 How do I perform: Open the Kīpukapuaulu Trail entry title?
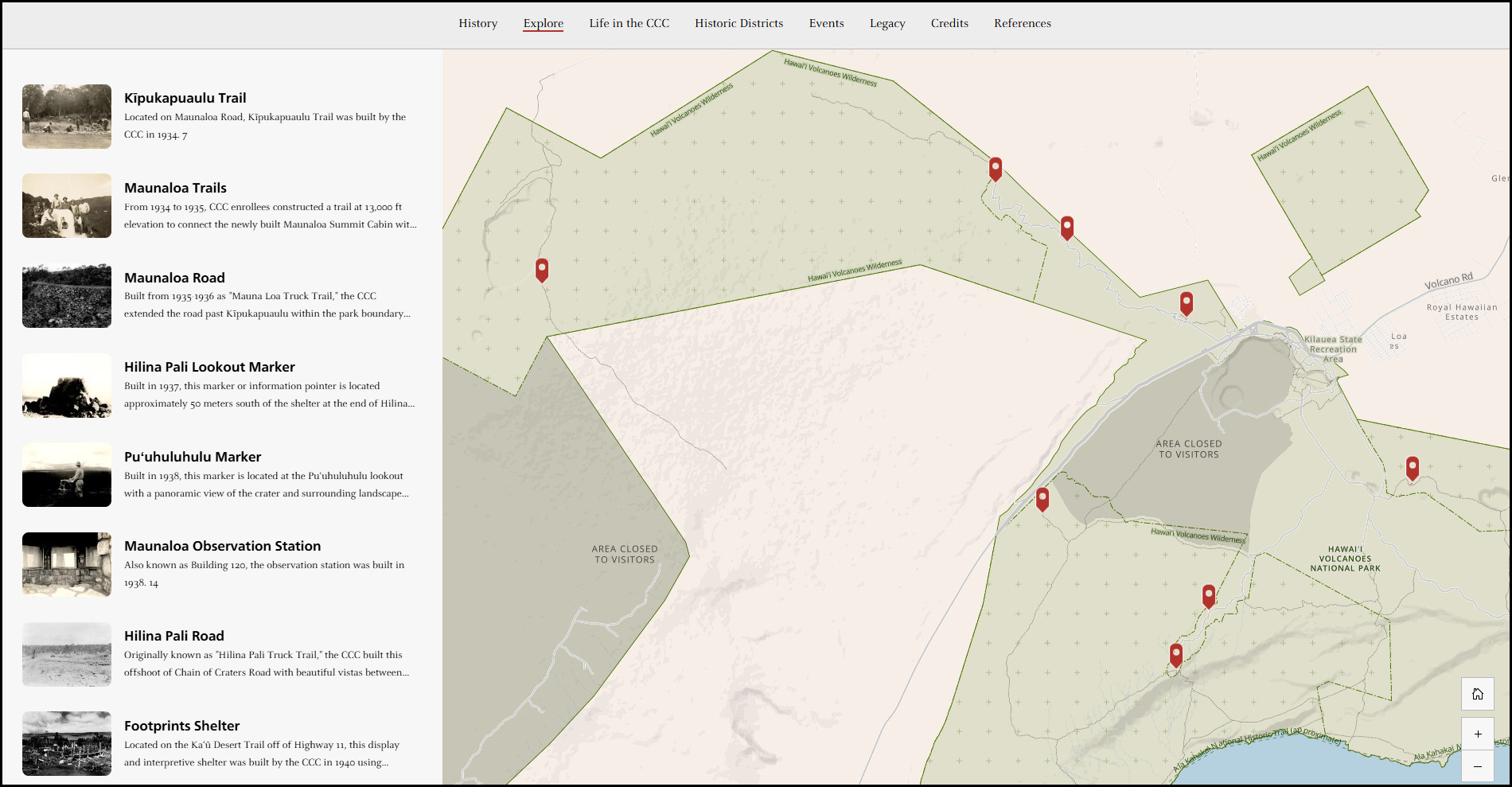tap(185, 98)
